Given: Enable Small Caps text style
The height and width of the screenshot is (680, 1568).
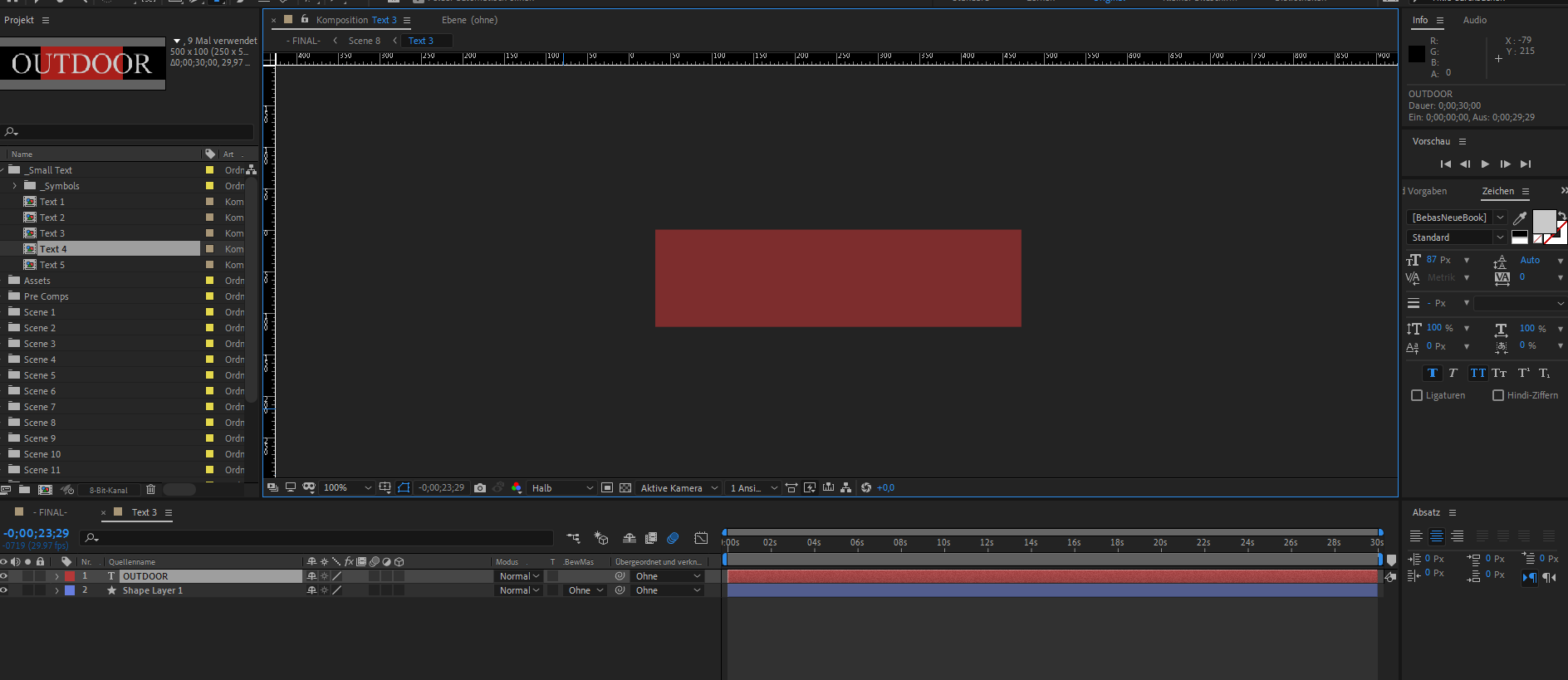Looking at the screenshot, I should (x=1499, y=374).
